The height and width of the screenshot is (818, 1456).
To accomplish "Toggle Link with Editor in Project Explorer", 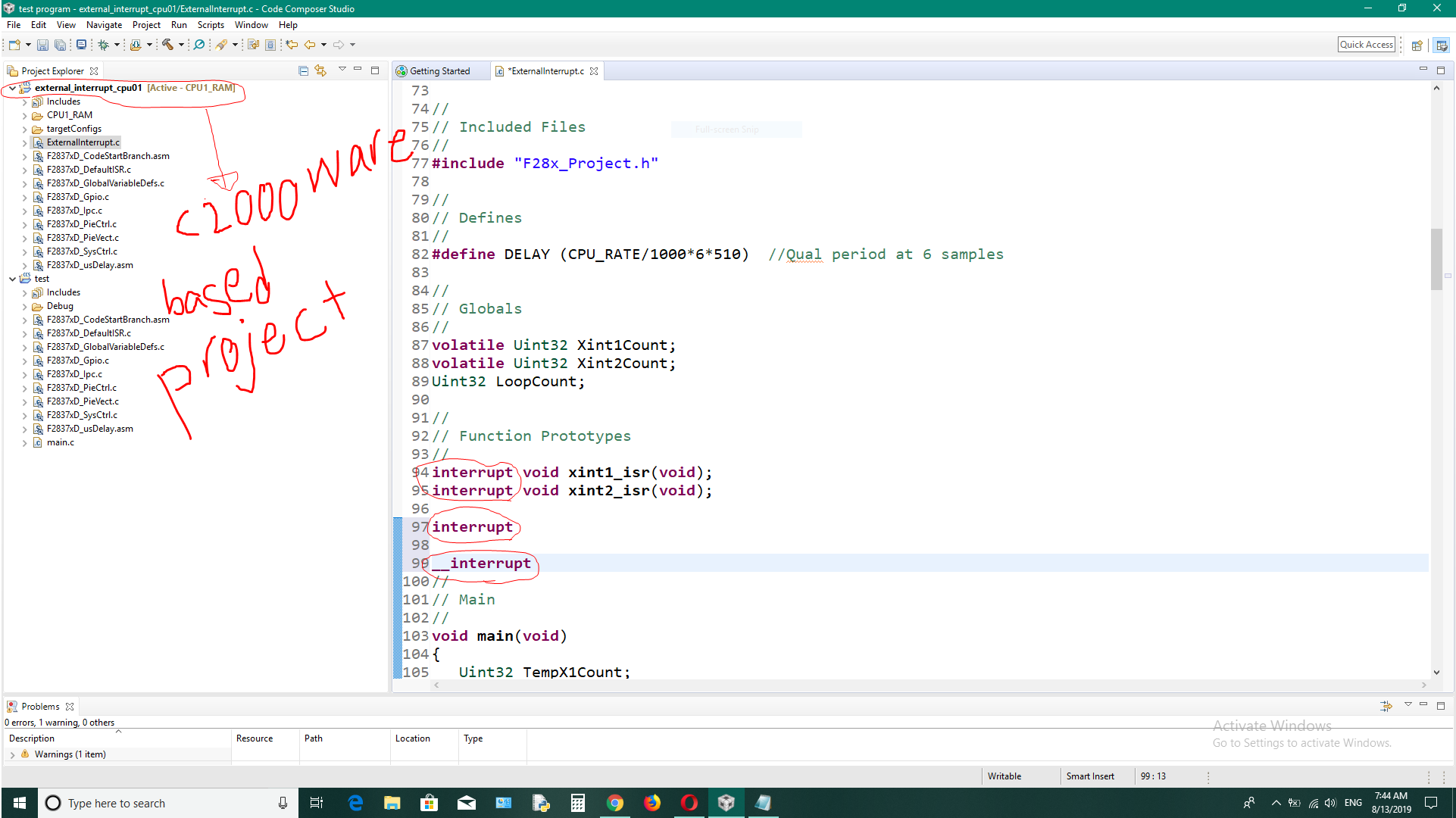I will [320, 70].
